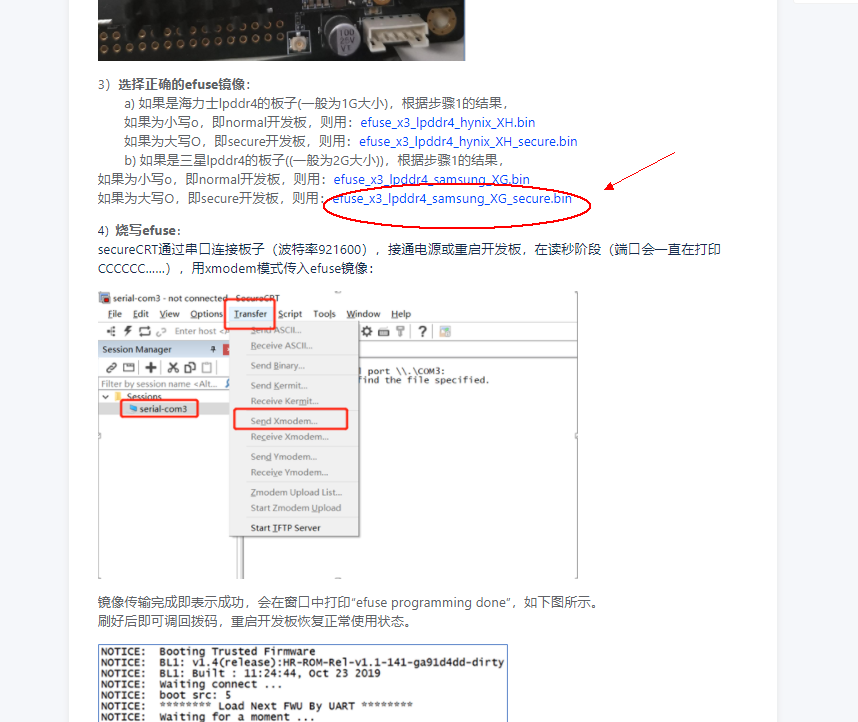This screenshot has height=722, width=858.
Task: Open the Transfer menu
Action: [250, 314]
